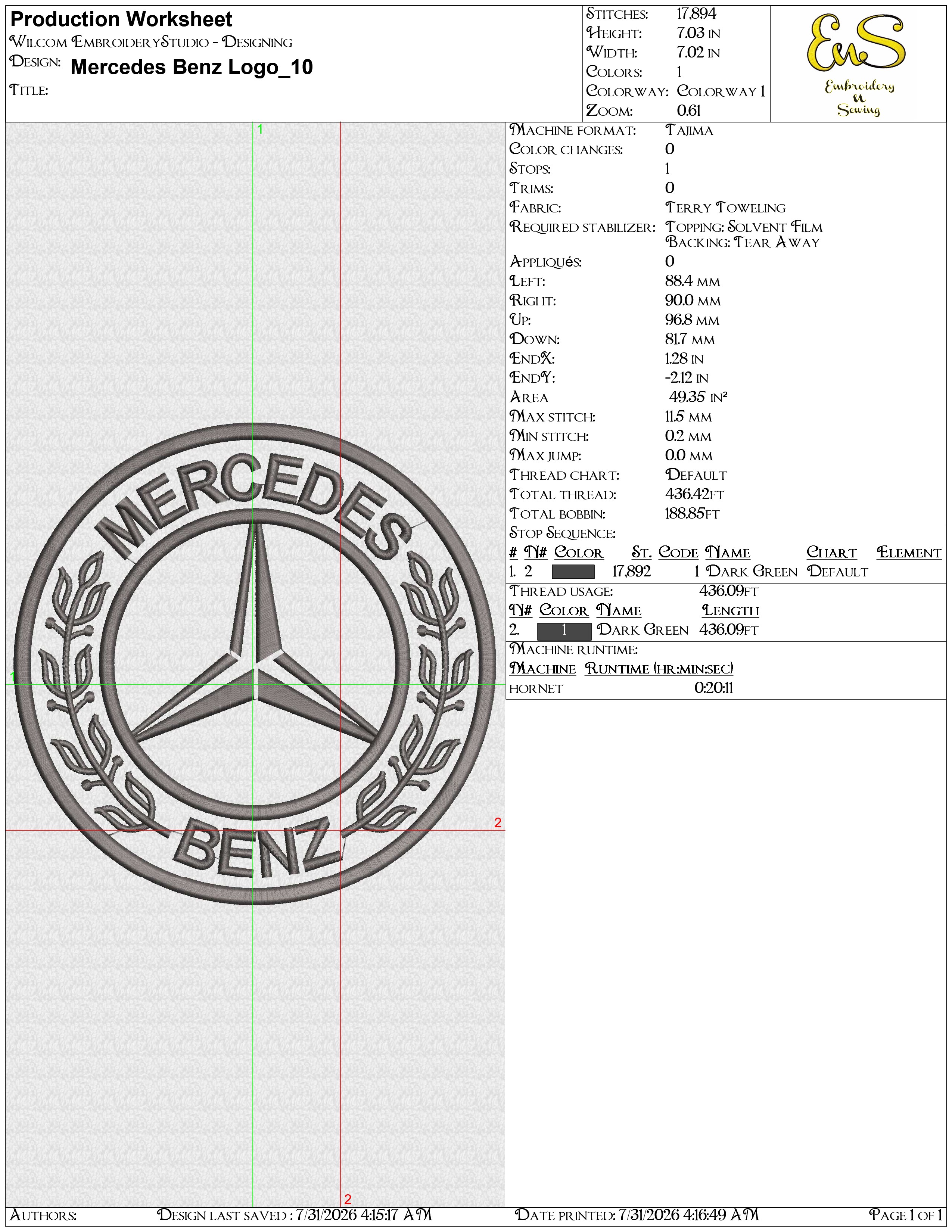Click the runtime value "0:20:11"

(x=714, y=688)
